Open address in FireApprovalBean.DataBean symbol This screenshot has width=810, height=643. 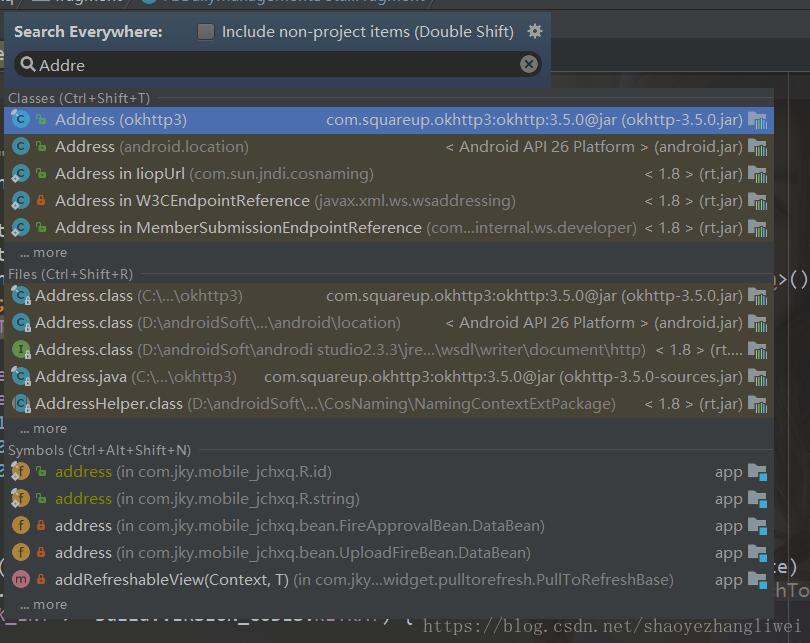pyautogui.click(x=83, y=526)
